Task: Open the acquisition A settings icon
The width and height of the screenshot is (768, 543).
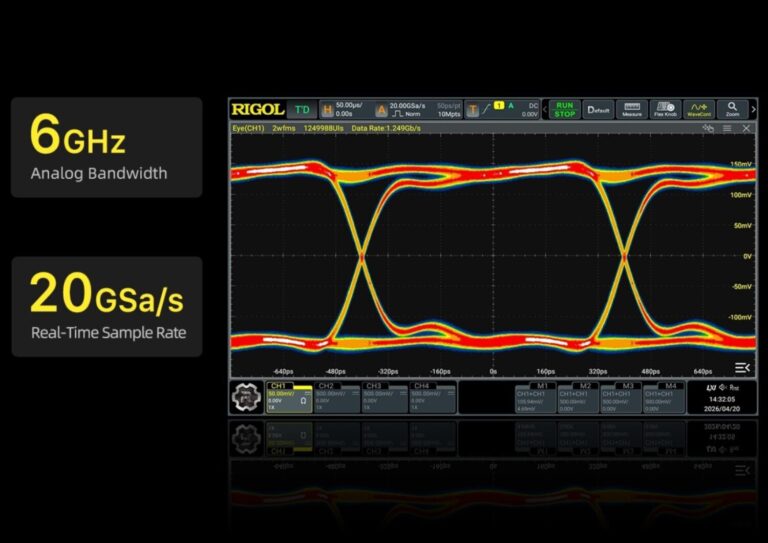Action: (381, 110)
